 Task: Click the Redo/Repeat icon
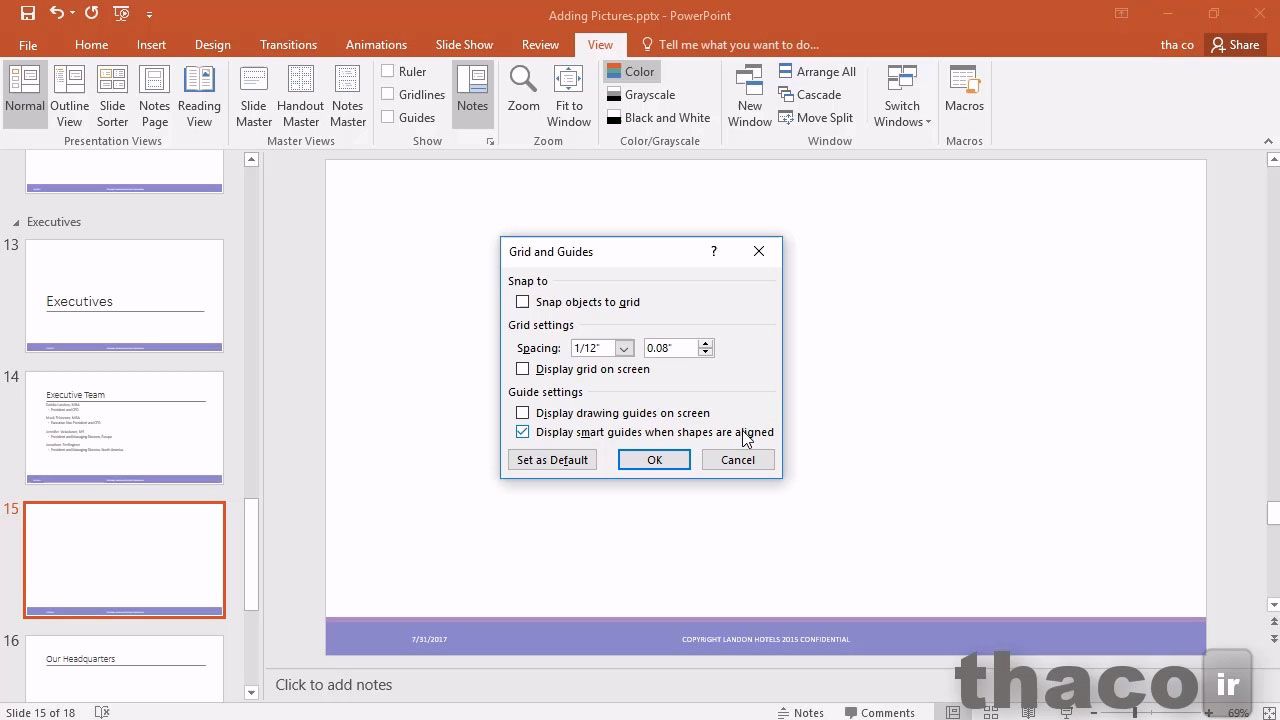pos(91,14)
